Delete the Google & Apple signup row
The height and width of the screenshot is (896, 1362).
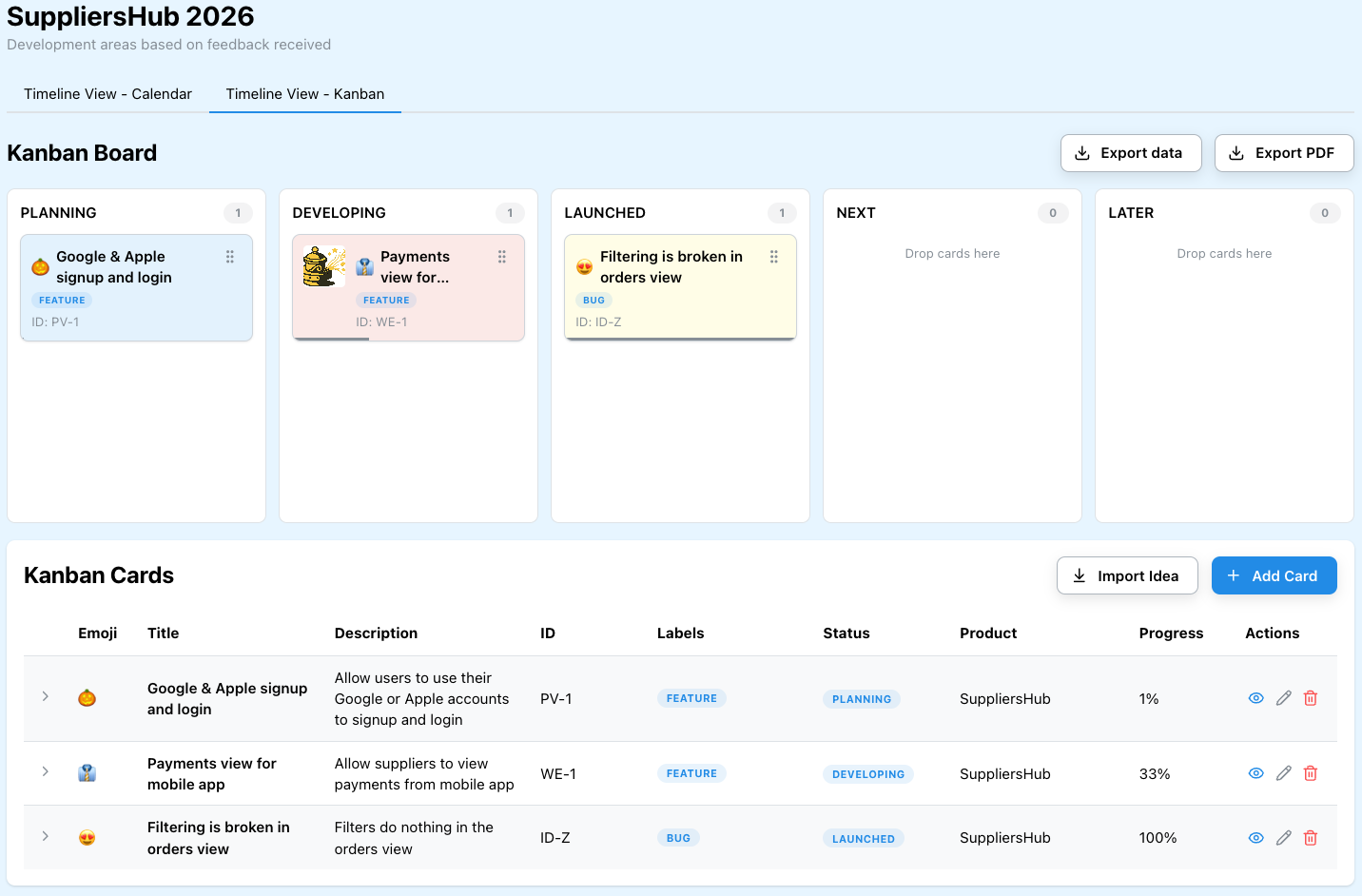1310,698
